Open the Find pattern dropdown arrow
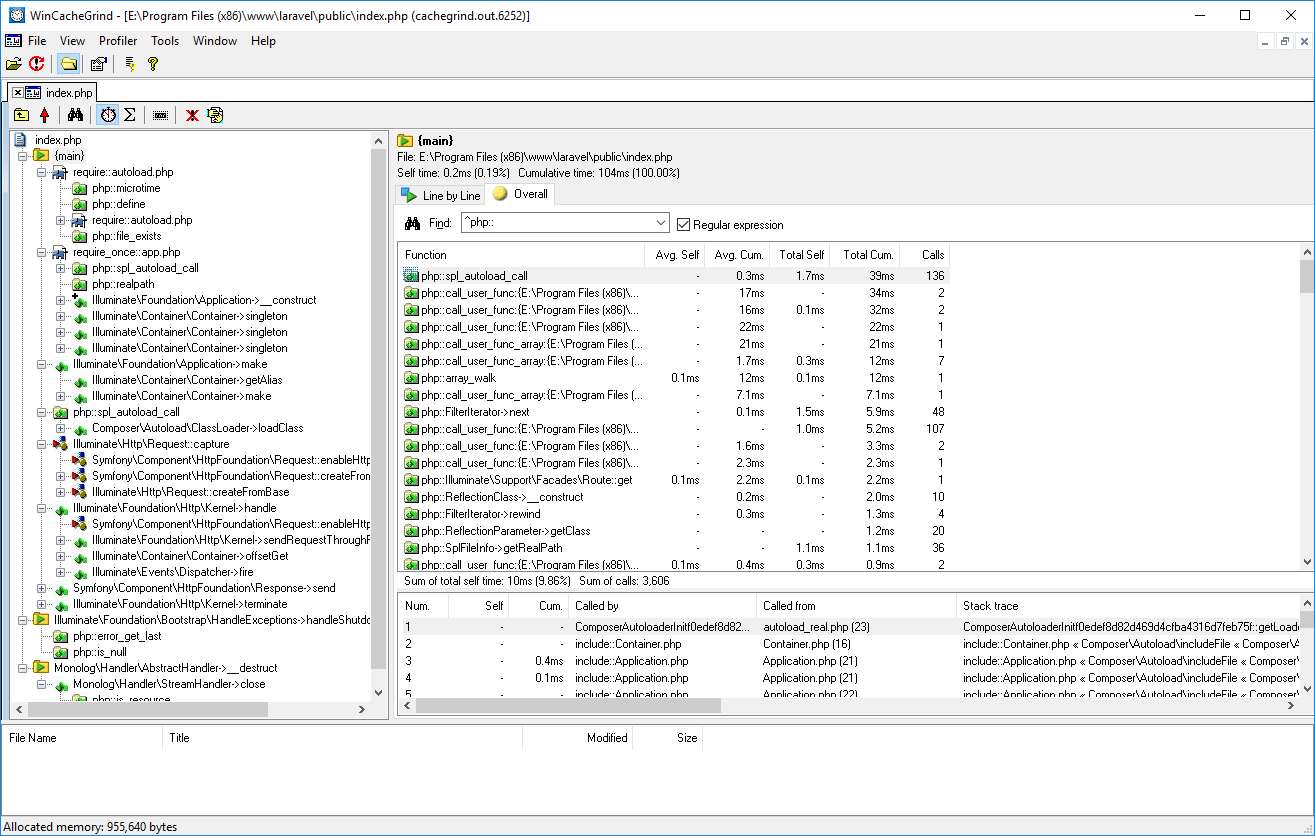The image size is (1315, 836). pos(660,223)
